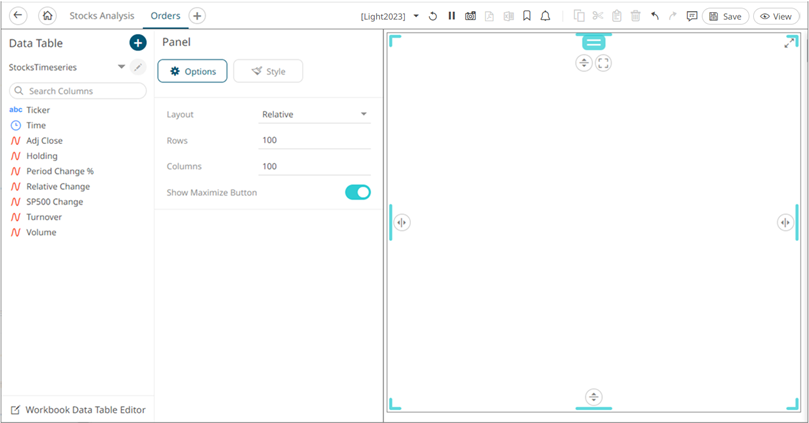
Task: Open the Workbook Data Table Editor link
Action: [78, 410]
